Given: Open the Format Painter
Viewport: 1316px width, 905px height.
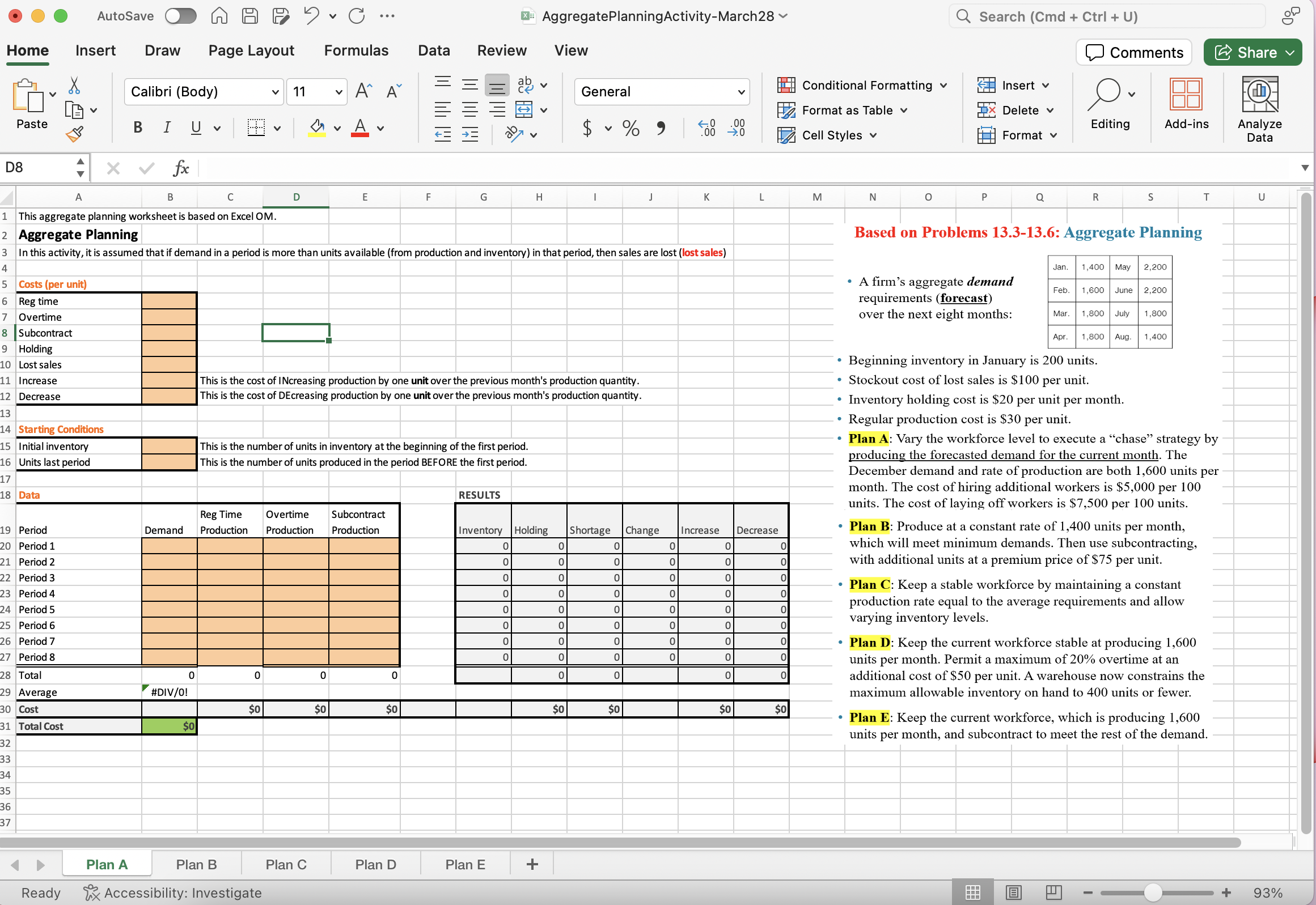Looking at the screenshot, I should pos(74,134).
